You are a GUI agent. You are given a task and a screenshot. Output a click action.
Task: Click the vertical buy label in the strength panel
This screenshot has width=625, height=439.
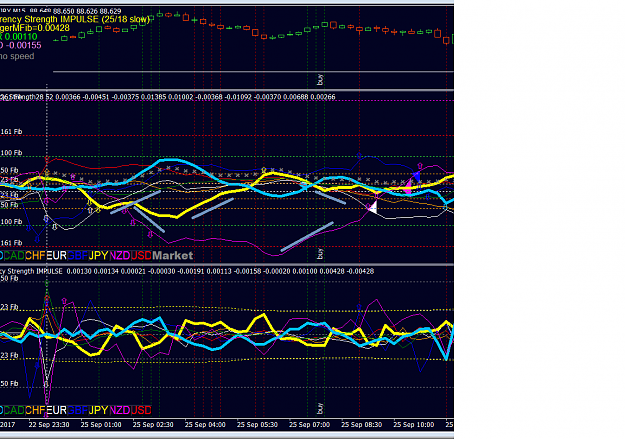[320, 254]
